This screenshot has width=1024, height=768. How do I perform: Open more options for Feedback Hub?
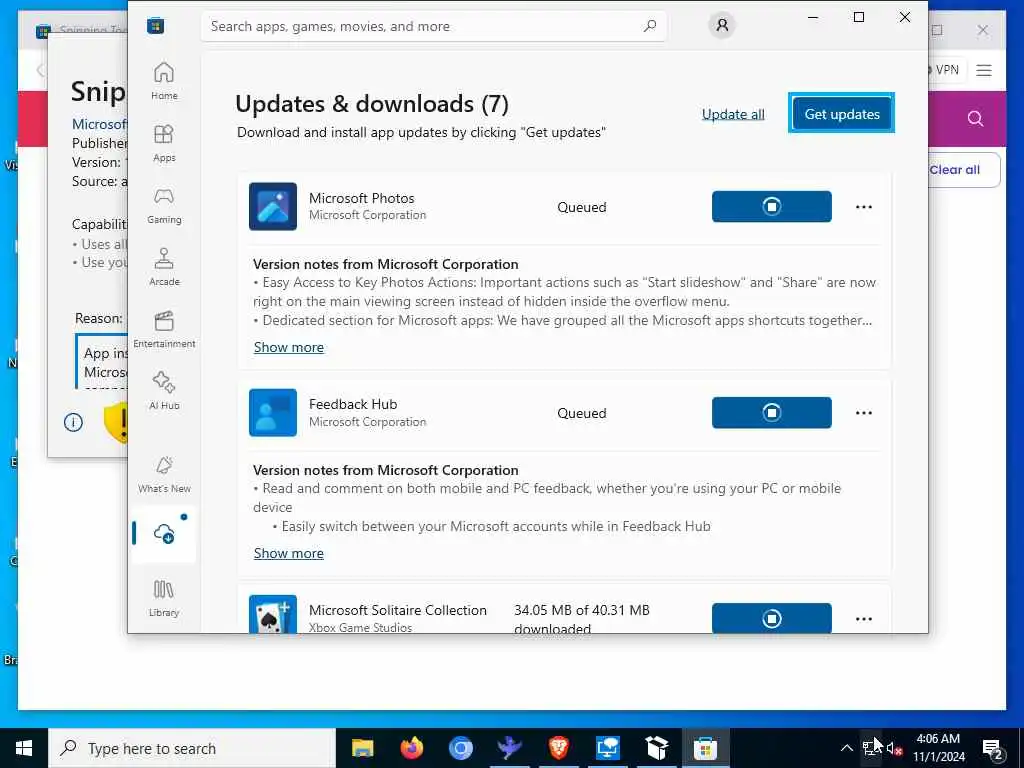coord(864,413)
